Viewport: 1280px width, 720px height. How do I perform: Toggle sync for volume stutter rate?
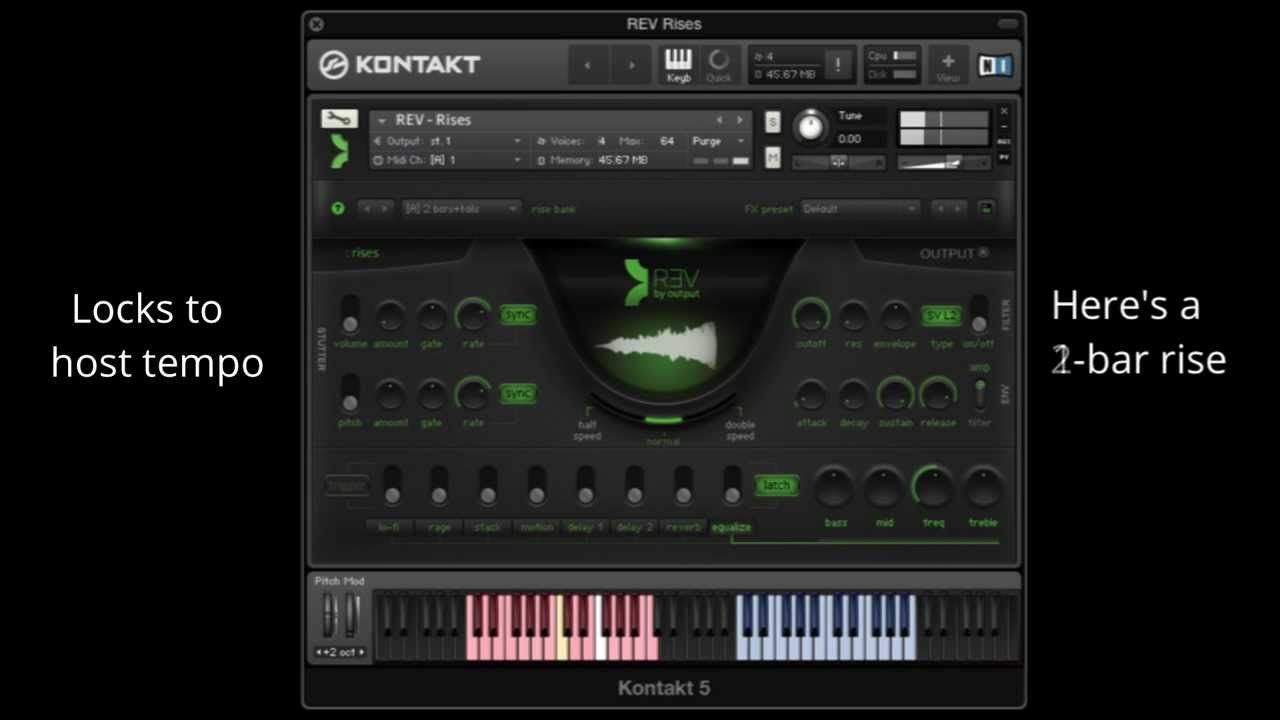pos(518,315)
